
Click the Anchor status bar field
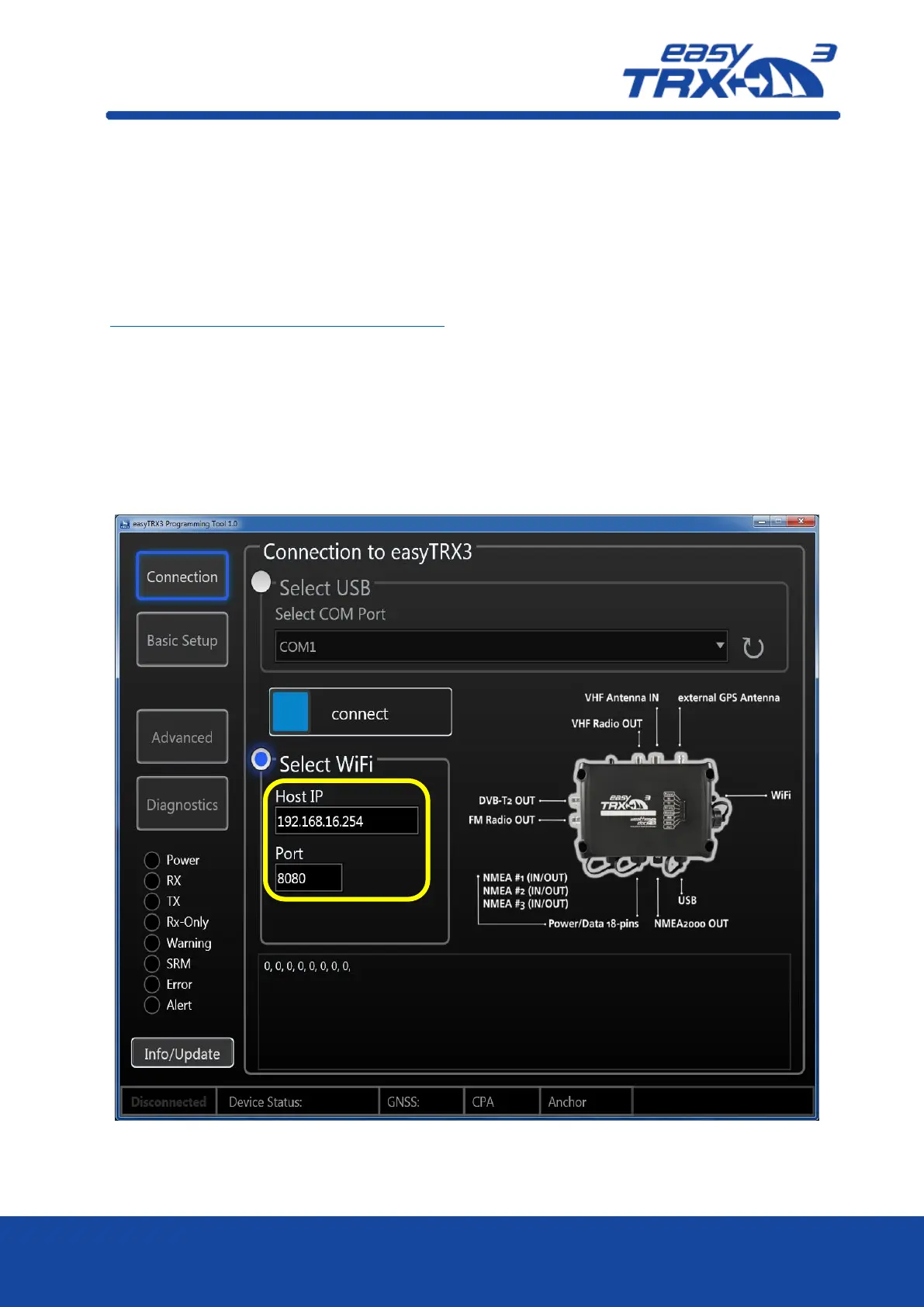click(x=587, y=1101)
